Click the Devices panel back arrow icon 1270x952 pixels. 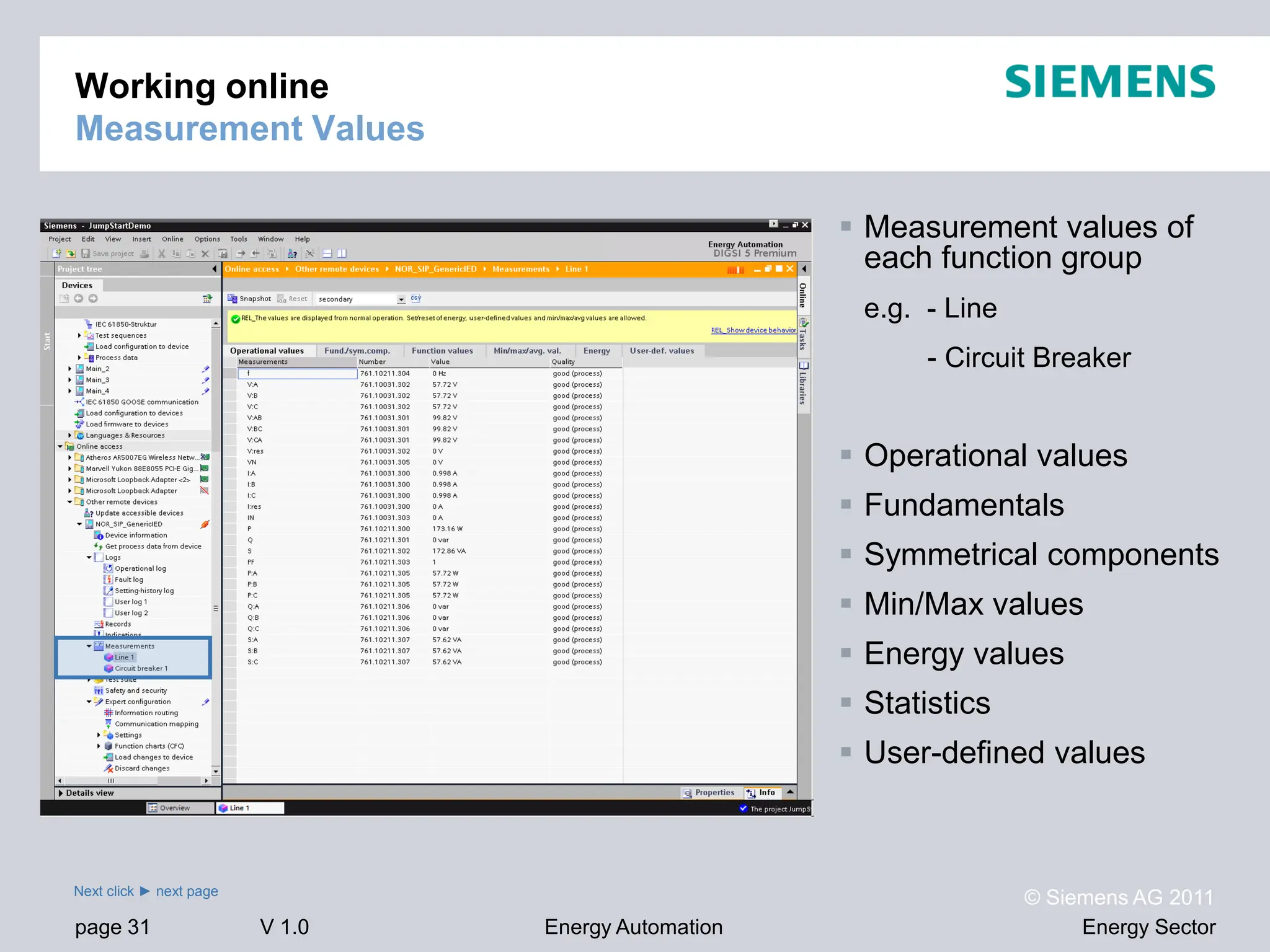click(79, 299)
